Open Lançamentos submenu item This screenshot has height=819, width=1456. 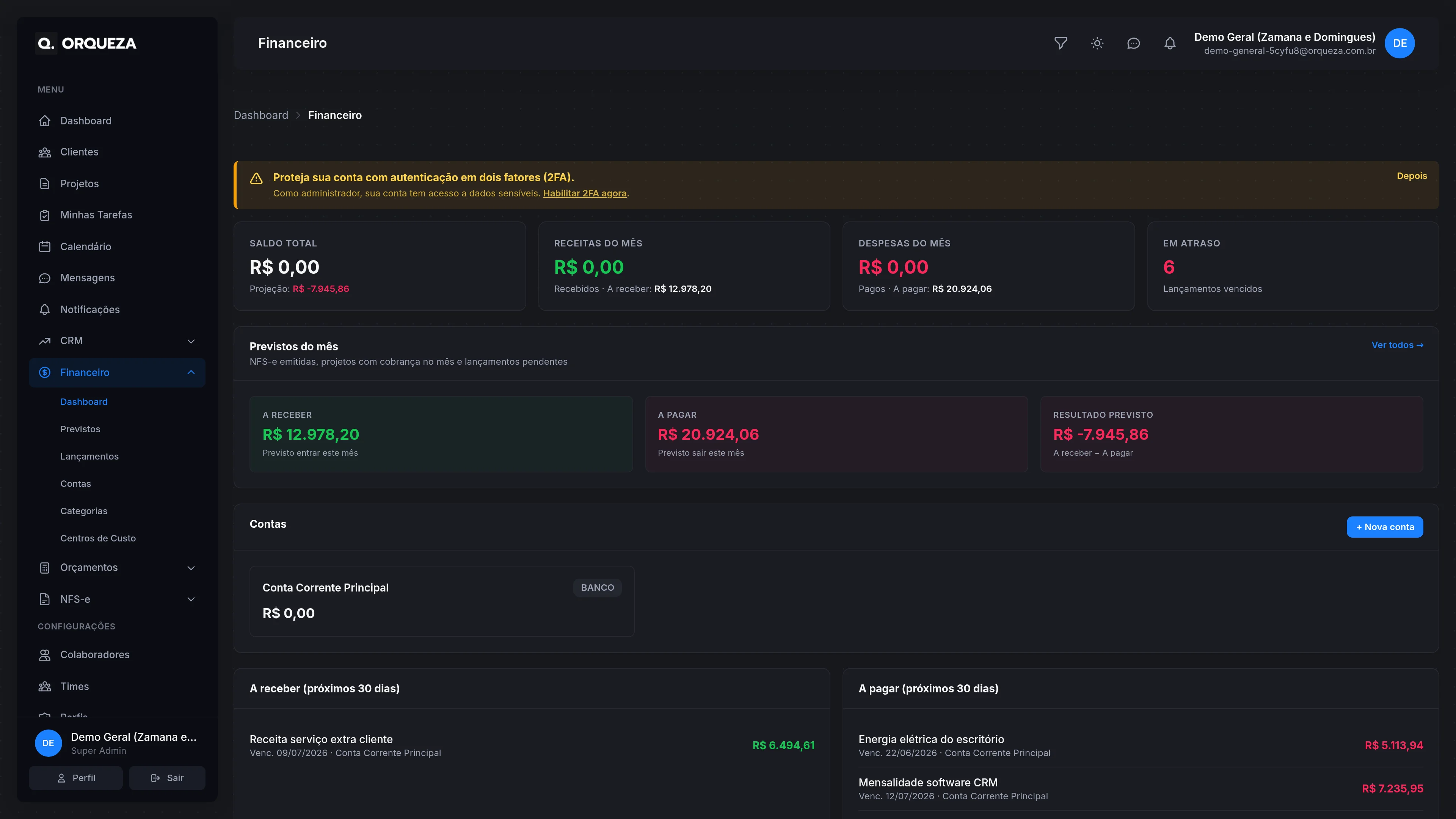coord(89,456)
